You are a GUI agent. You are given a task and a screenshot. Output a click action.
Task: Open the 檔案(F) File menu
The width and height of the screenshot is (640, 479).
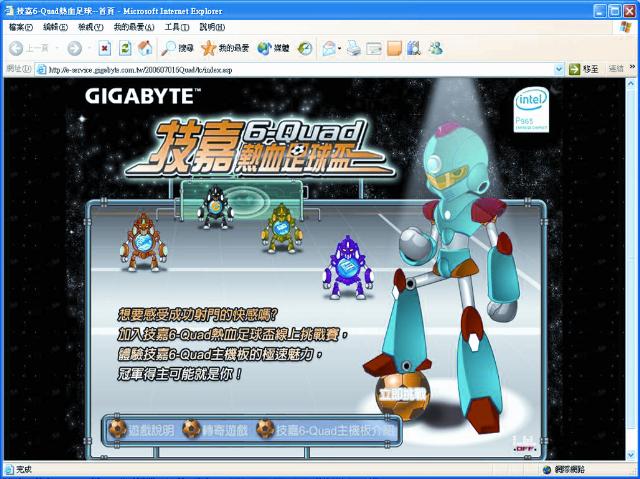20,27
